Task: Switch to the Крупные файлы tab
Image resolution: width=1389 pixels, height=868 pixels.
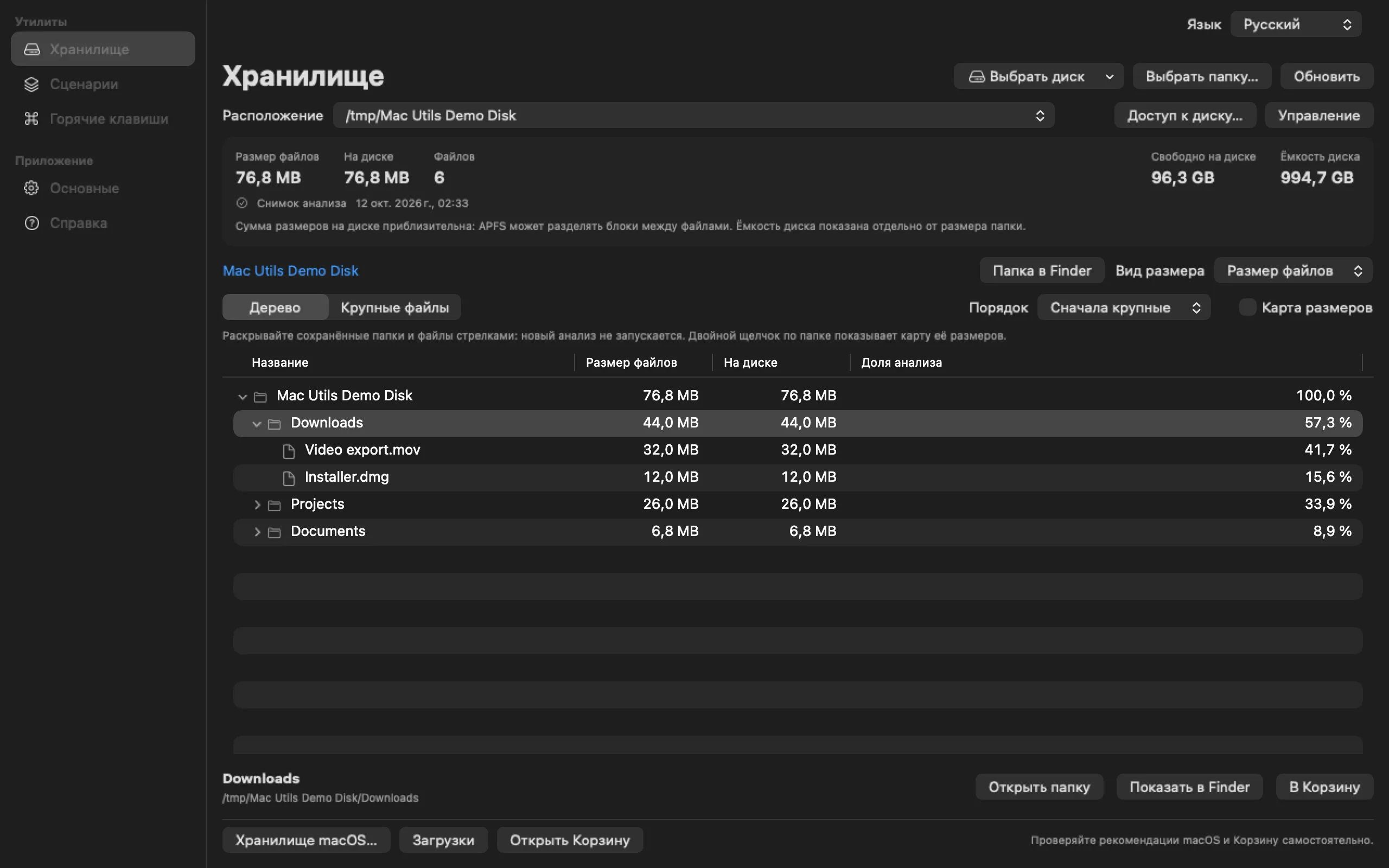Action: tap(395, 308)
